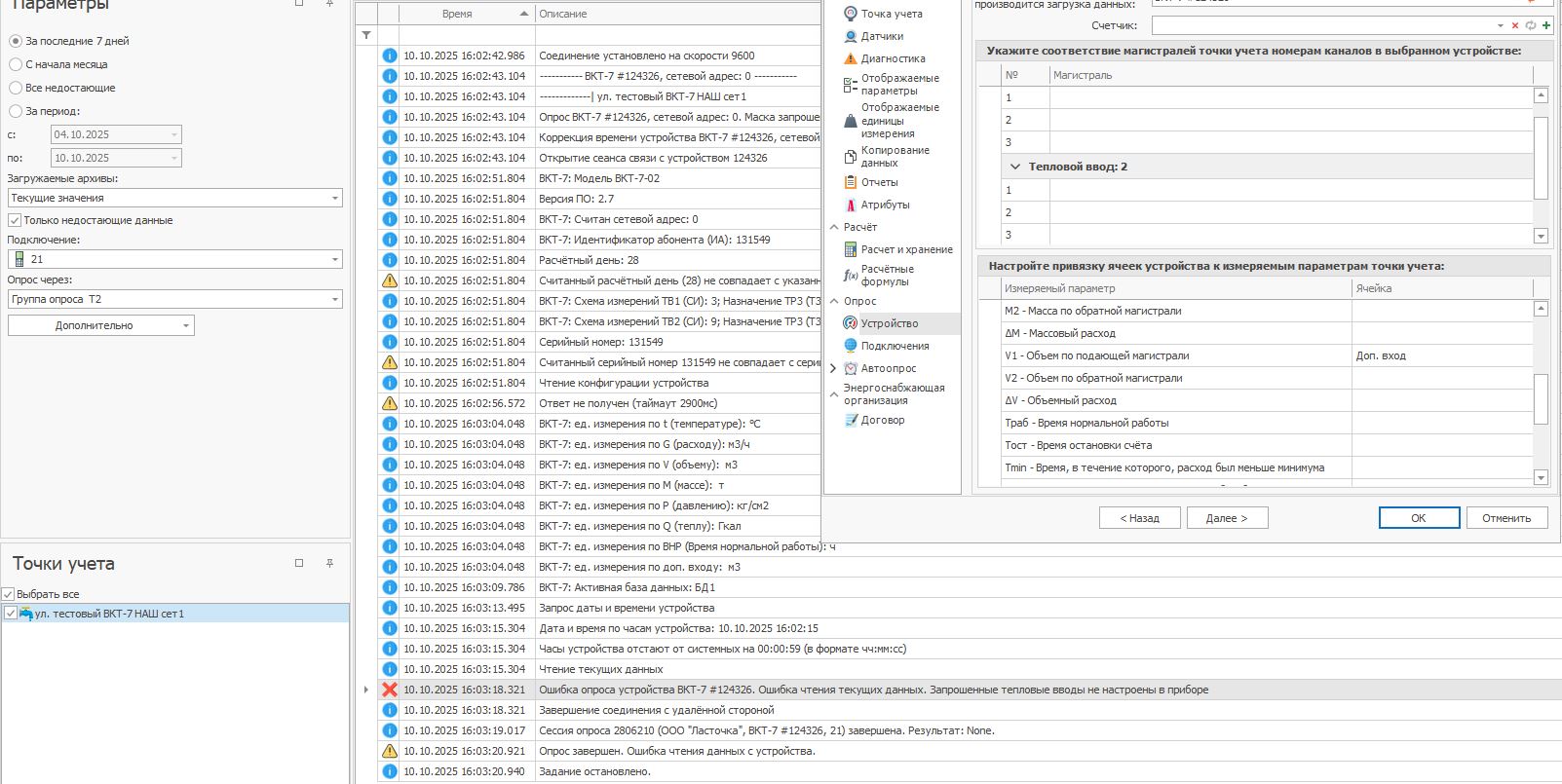Click the Отчеты clipboard icon

click(x=850, y=182)
